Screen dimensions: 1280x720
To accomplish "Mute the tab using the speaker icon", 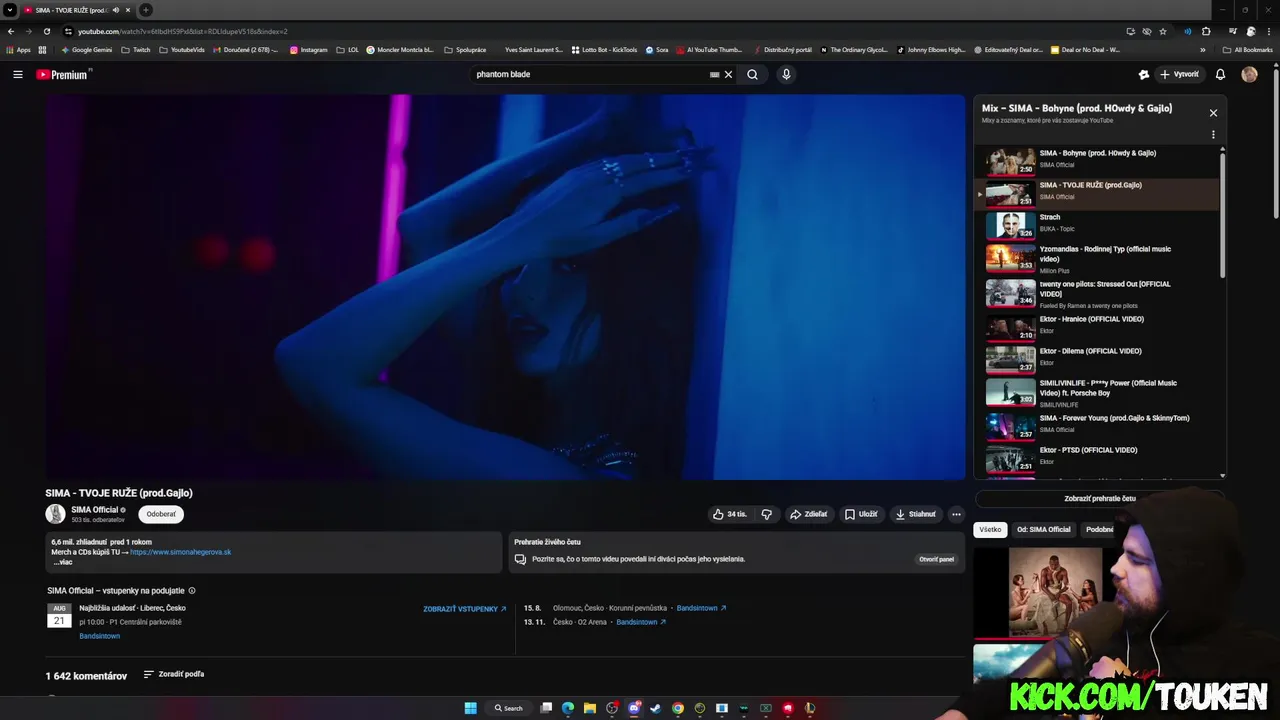I will coord(115,10).
